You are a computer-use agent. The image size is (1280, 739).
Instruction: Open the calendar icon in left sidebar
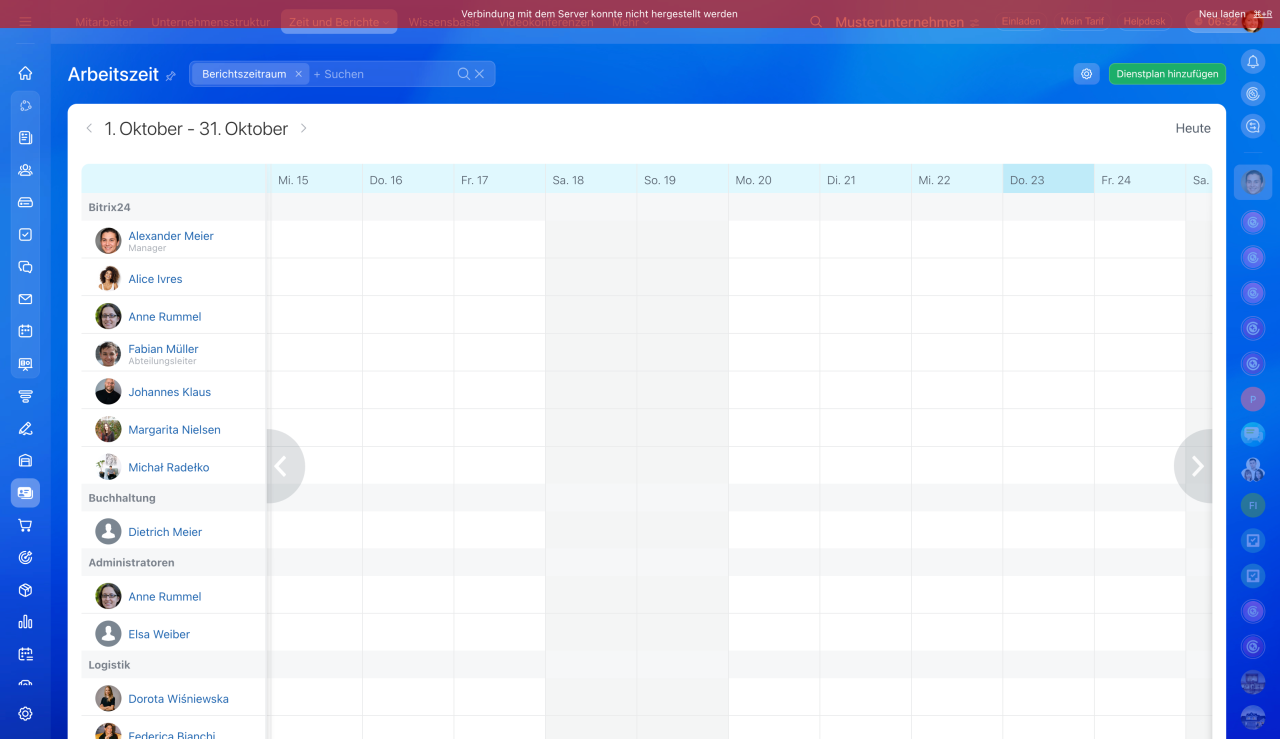[x=25, y=331]
